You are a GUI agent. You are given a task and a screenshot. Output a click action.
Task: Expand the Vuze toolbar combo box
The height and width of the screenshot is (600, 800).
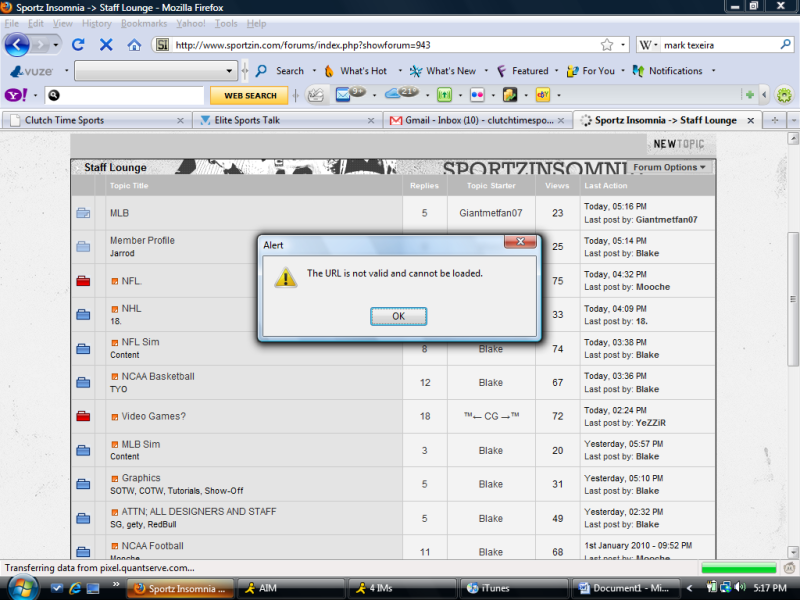point(229,71)
